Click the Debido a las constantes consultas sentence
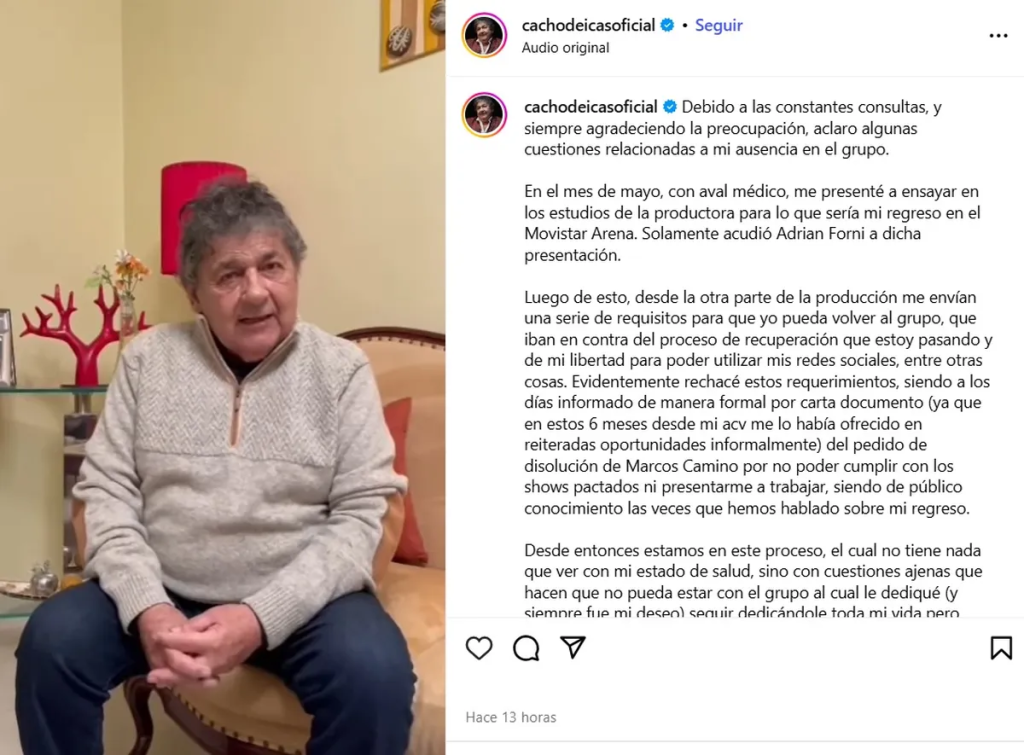The width and height of the screenshot is (1024, 755). point(733,128)
